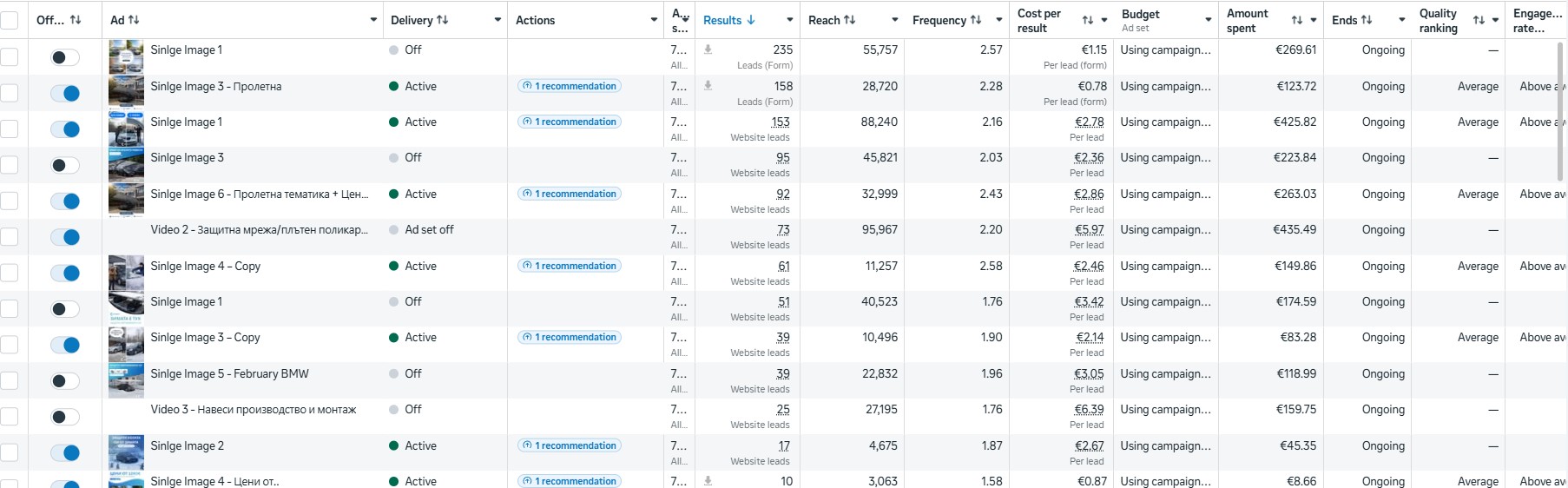This screenshot has width=1568, height=488.
Task: Open the Ad column dropdown arrow
Action: point(373,20)
